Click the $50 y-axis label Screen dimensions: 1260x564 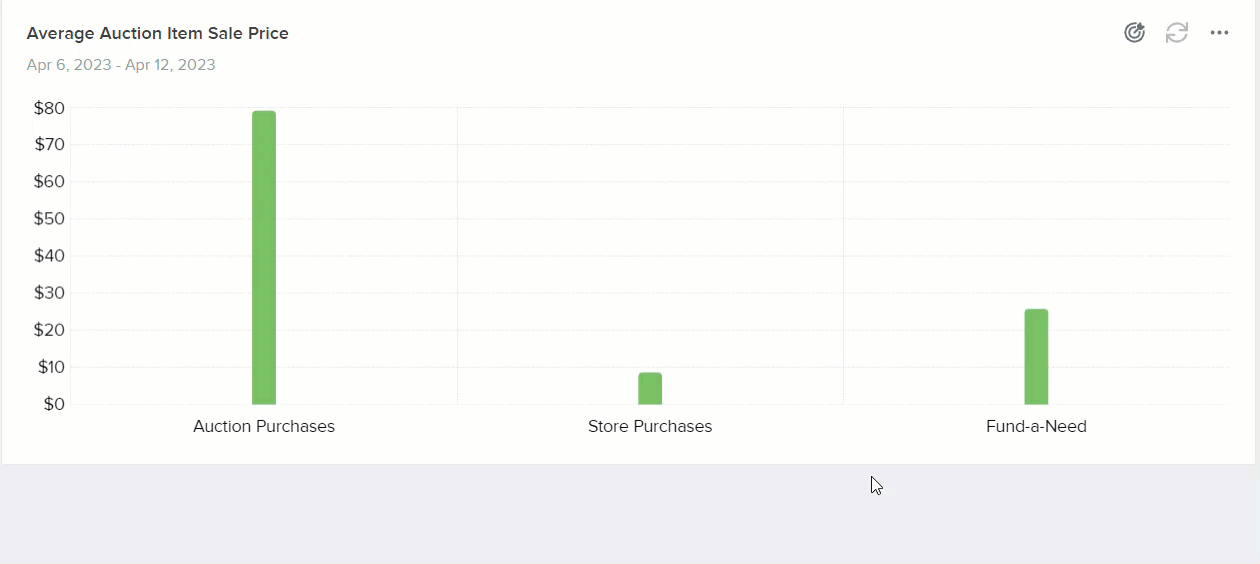click(49, 219)
